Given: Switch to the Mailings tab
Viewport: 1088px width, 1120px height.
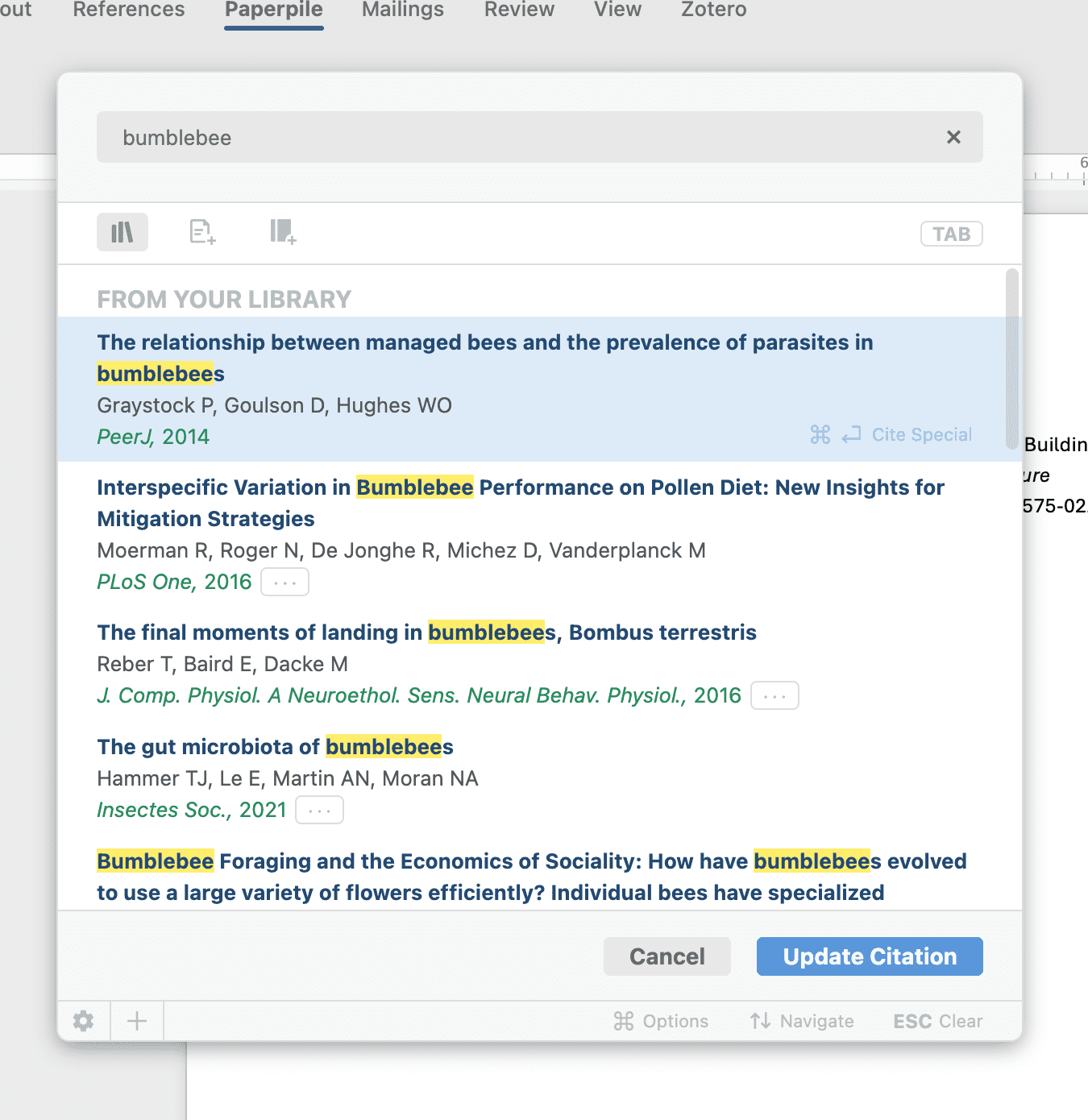Looking at the screenshot, I should coord(402,10).
